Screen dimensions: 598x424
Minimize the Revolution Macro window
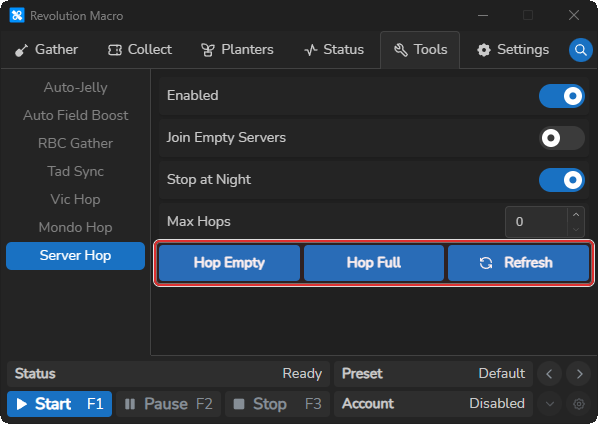[x=483, y=16]
